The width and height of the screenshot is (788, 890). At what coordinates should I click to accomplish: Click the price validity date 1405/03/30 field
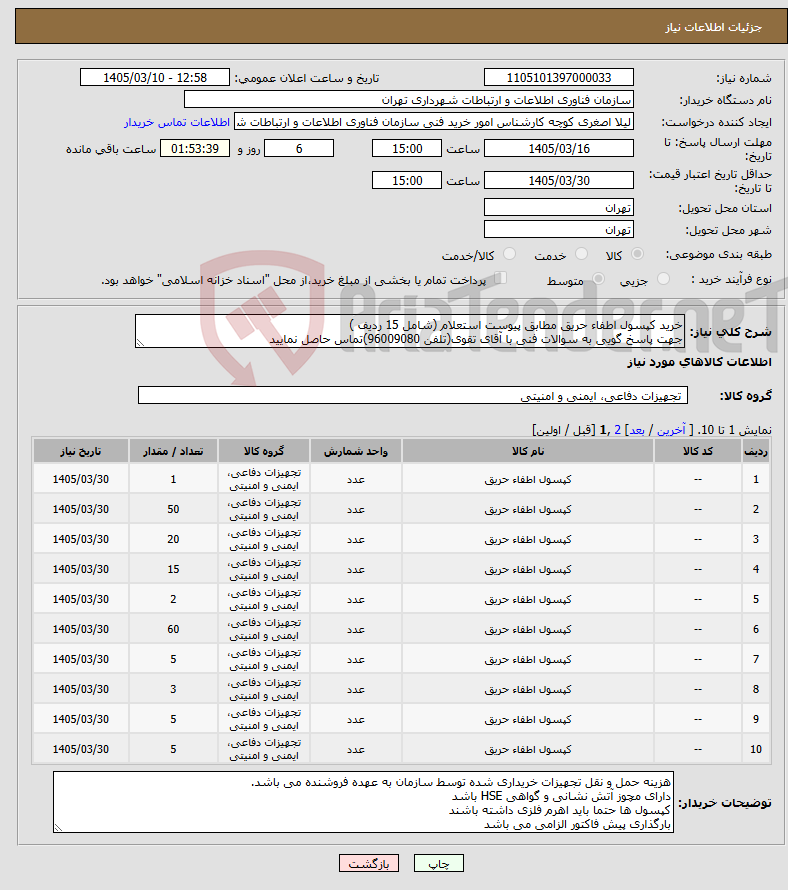pyautogui.click(x=559, y=180)
